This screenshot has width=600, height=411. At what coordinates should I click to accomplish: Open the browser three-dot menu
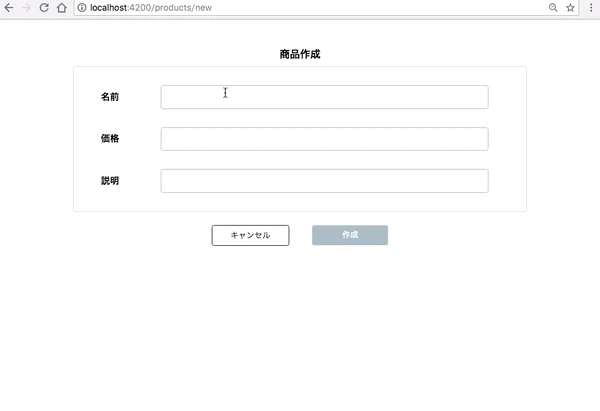pos(591,8)
